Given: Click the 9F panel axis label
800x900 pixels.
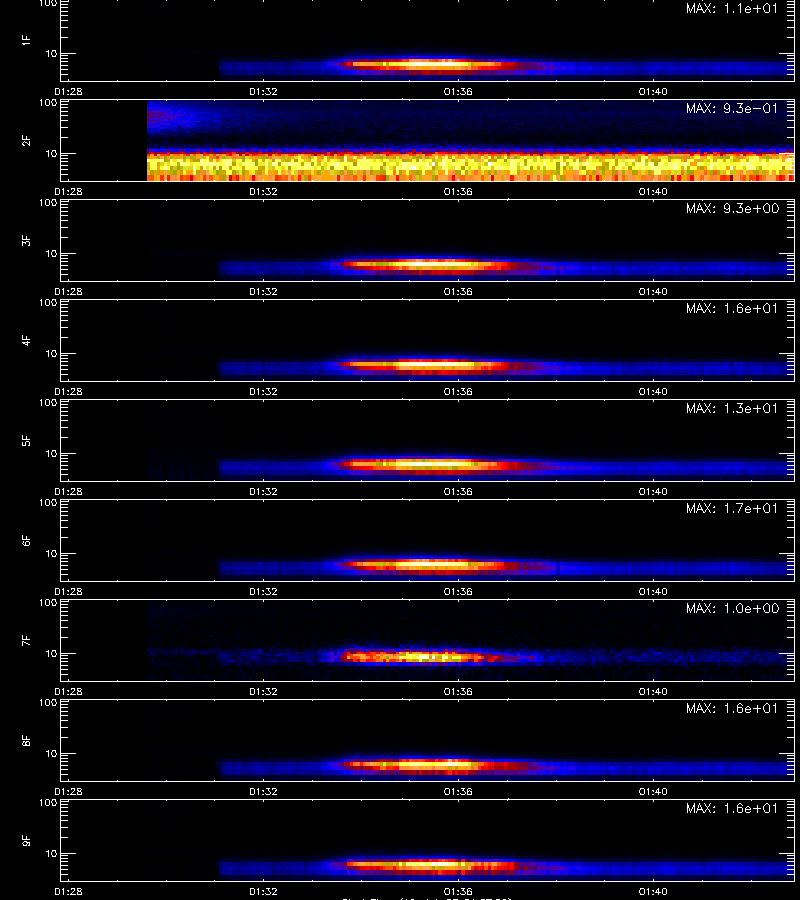Looking at the screenshot, I should click(26, 840).
